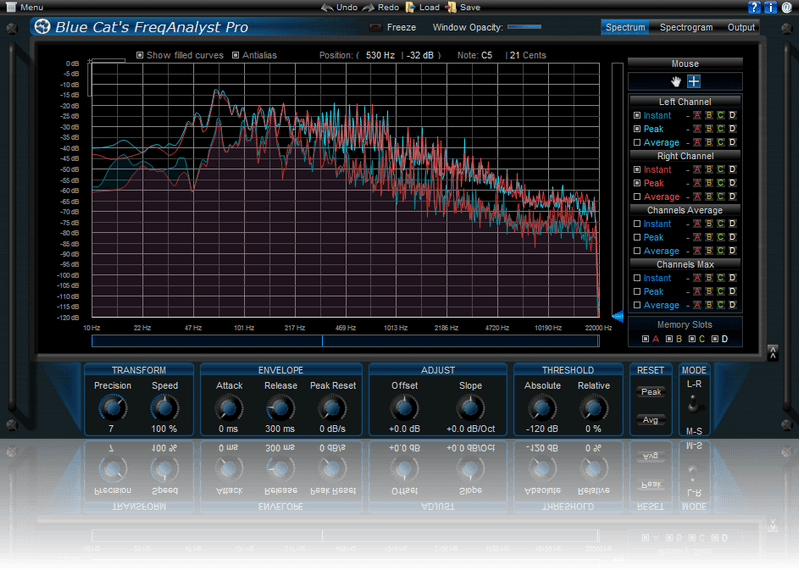Disable Right Channel Peak curve
Screen dimensions: 800x570
(637, 183)
